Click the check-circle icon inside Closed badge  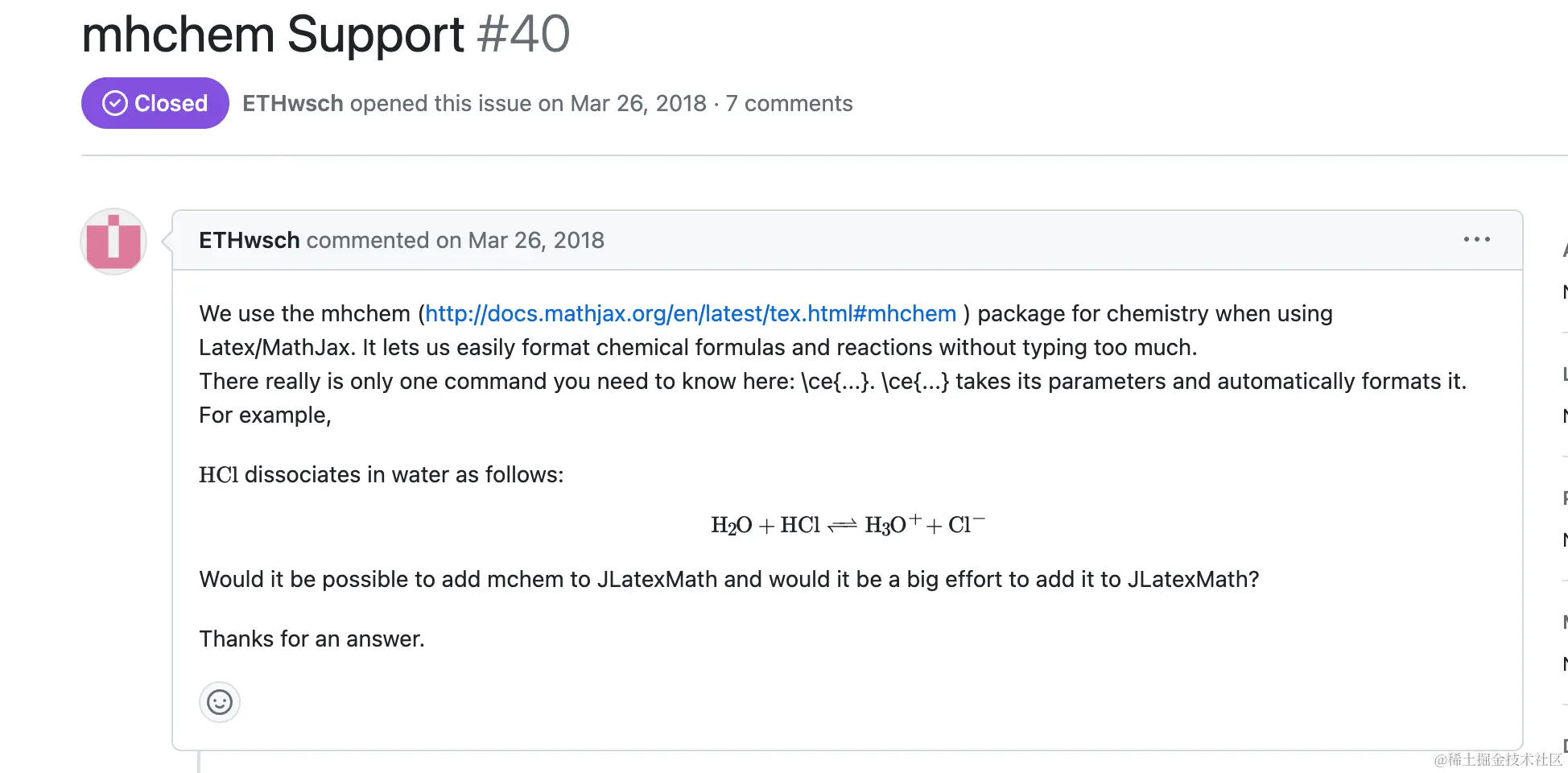115,103
